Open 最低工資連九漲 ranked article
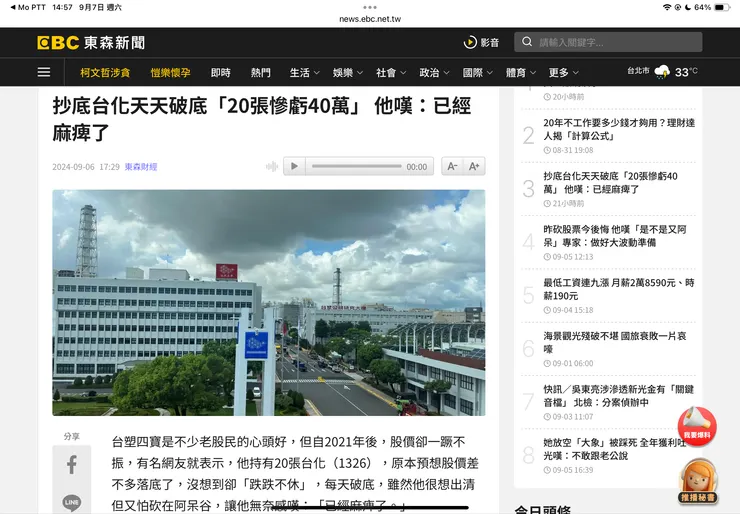The width and height of the screenshot is (740, 514). pyautogui.click(x=619, y=289)
